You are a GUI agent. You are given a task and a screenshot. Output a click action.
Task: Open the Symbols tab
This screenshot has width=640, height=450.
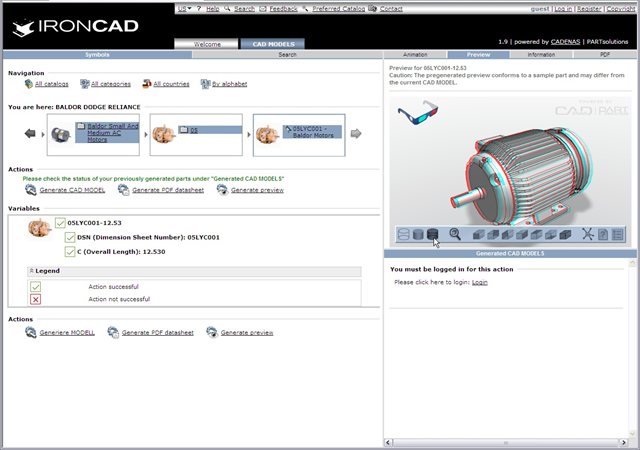(x=97, y=55)
